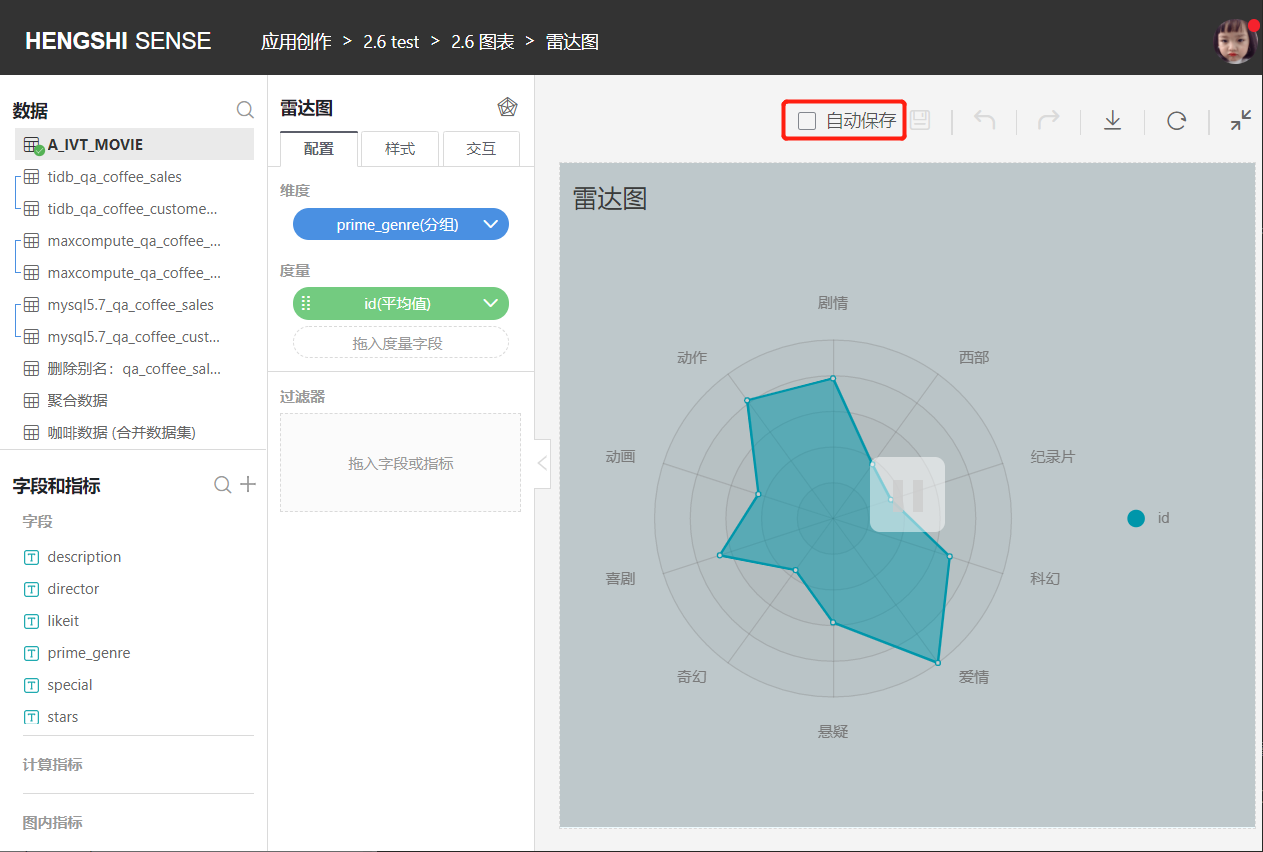The width and height of the screenshot is (1263, 852).
Task: Go to 2.6 test breadcrumb
Action: 391,41
